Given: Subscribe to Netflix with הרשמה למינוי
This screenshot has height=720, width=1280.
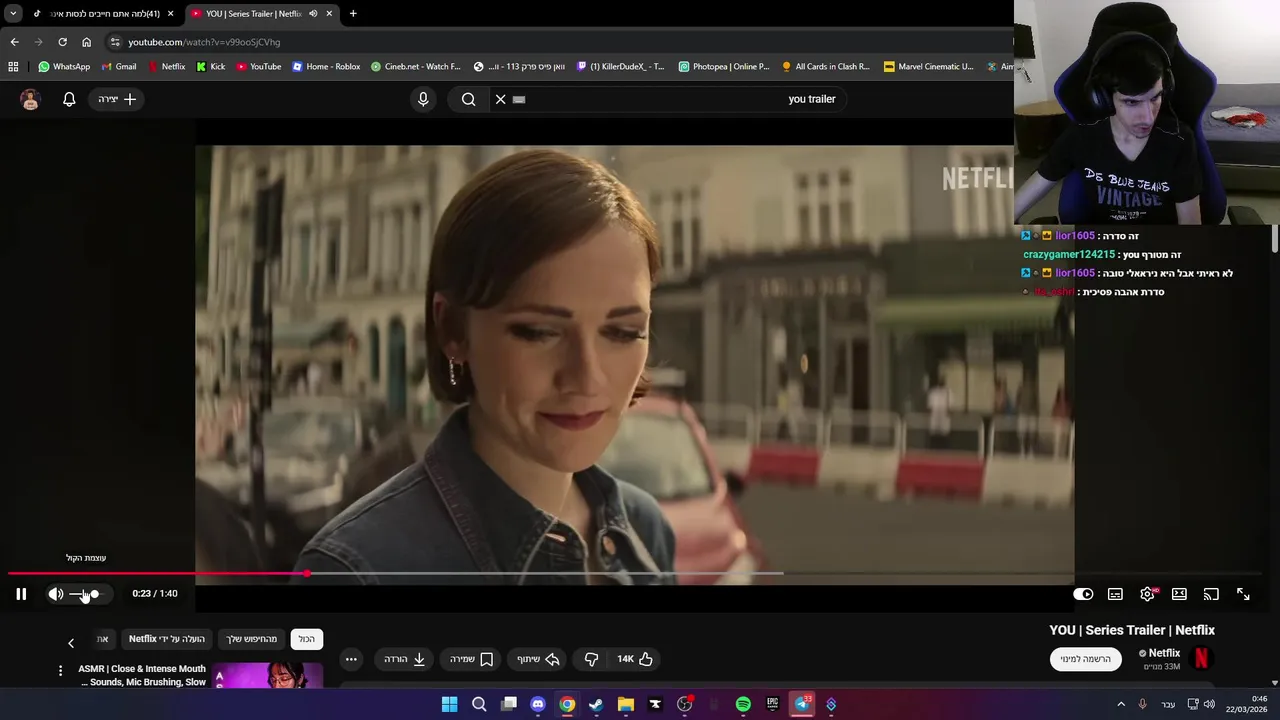Looking at the screenshot, I should (1086, 659).
